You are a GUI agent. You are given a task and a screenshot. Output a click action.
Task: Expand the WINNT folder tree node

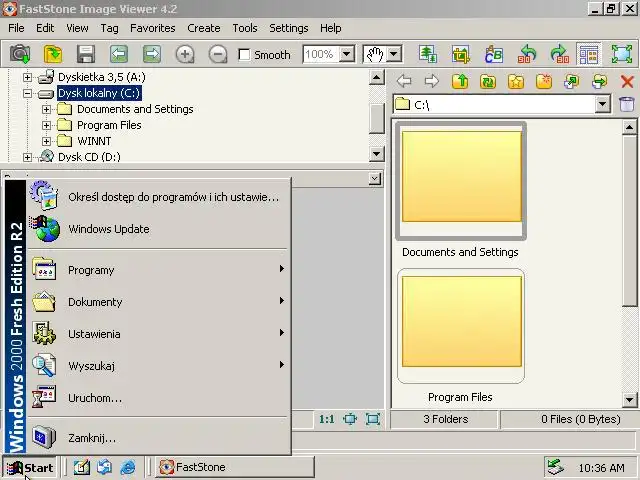coord(46,141)
